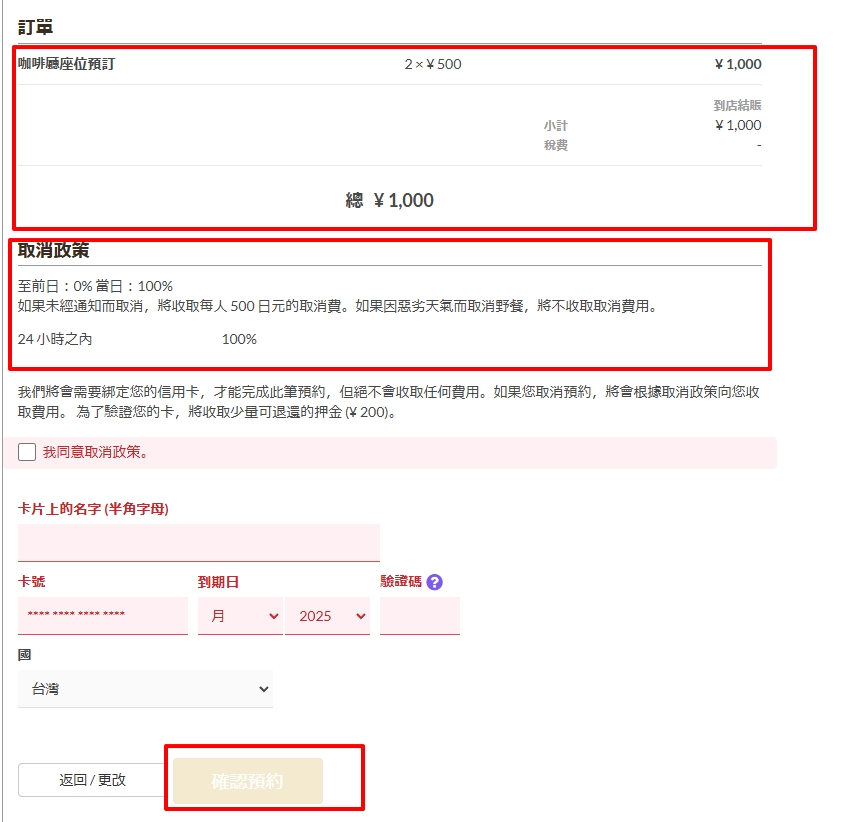Click the 到店結賬 pay-at-store text

737,105
